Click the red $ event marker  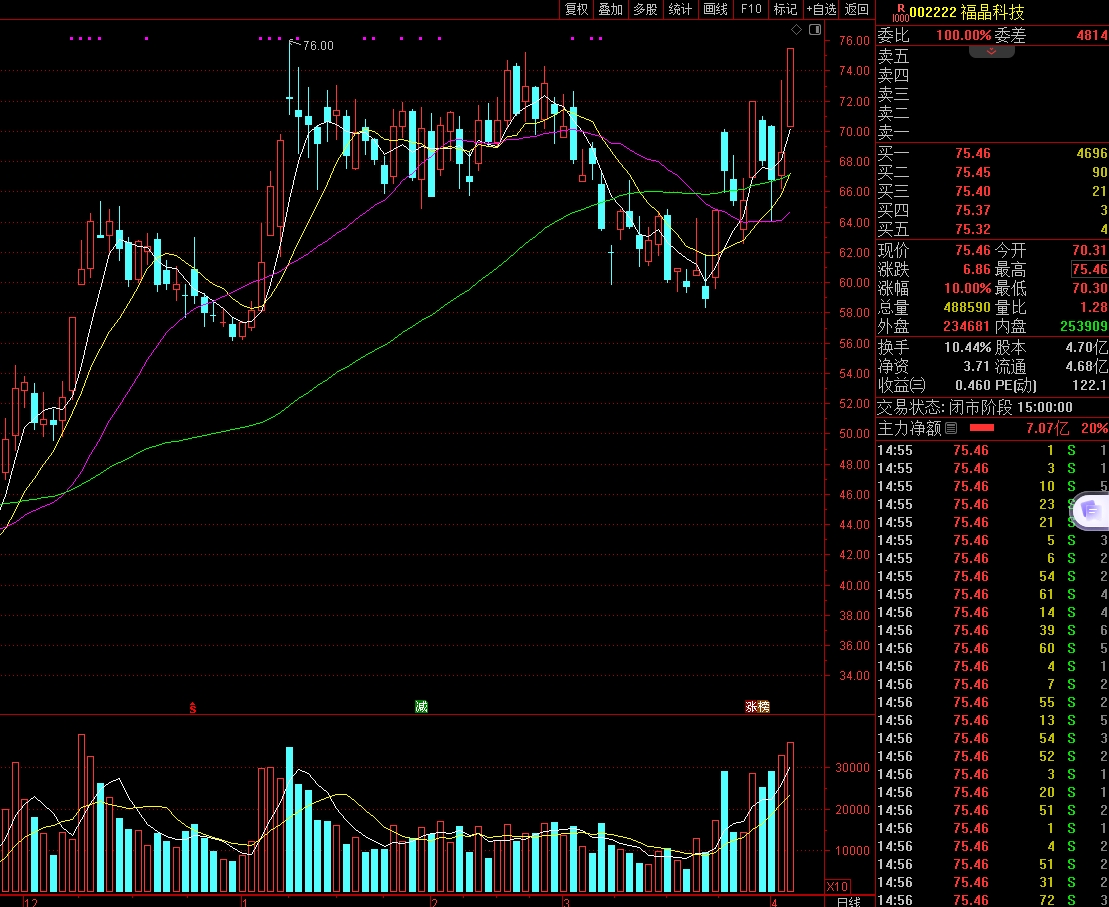point(193,707)
